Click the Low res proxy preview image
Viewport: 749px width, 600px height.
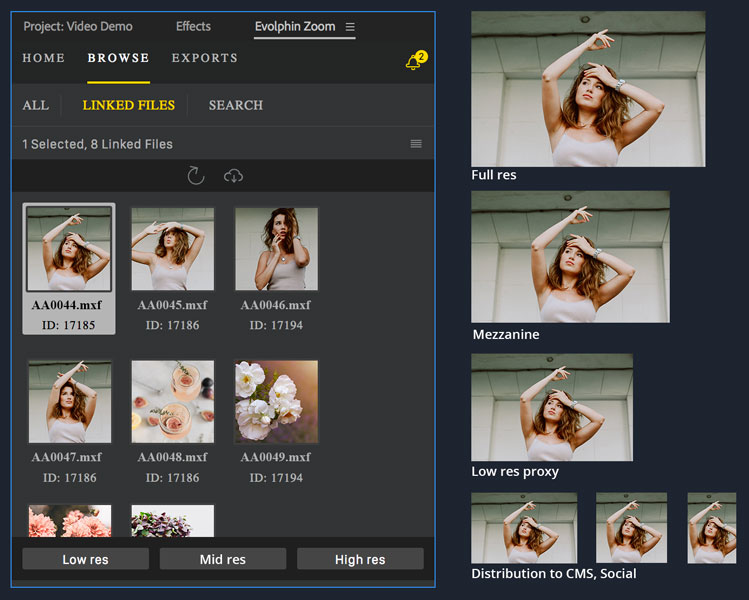(552, 407)
